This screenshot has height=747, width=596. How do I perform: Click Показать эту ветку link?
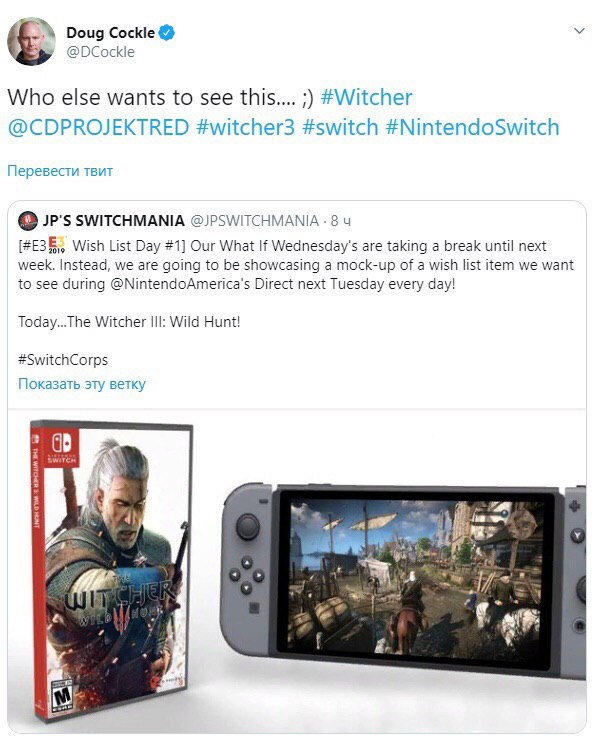point(82,384)
